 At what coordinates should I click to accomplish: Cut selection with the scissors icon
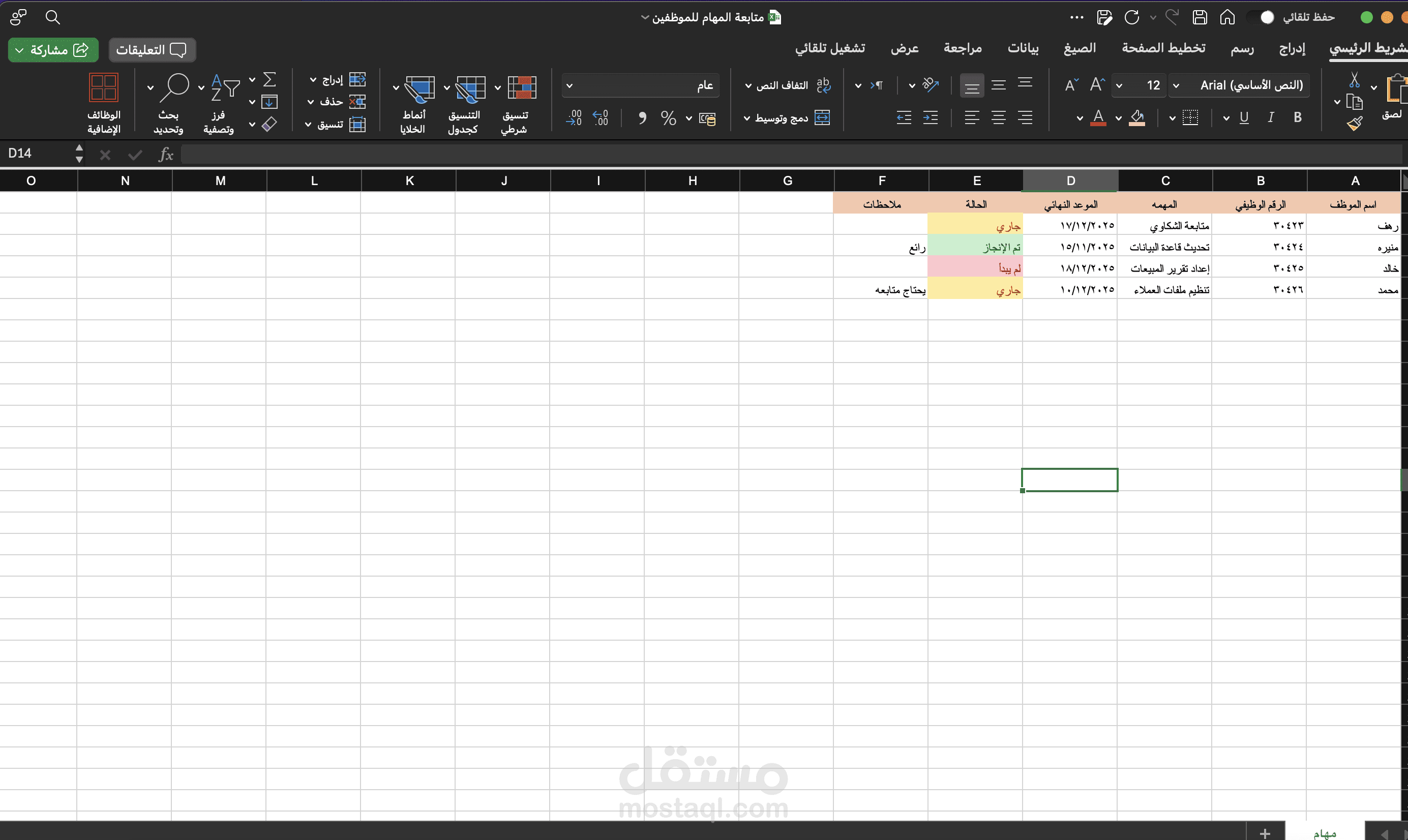1354,80
